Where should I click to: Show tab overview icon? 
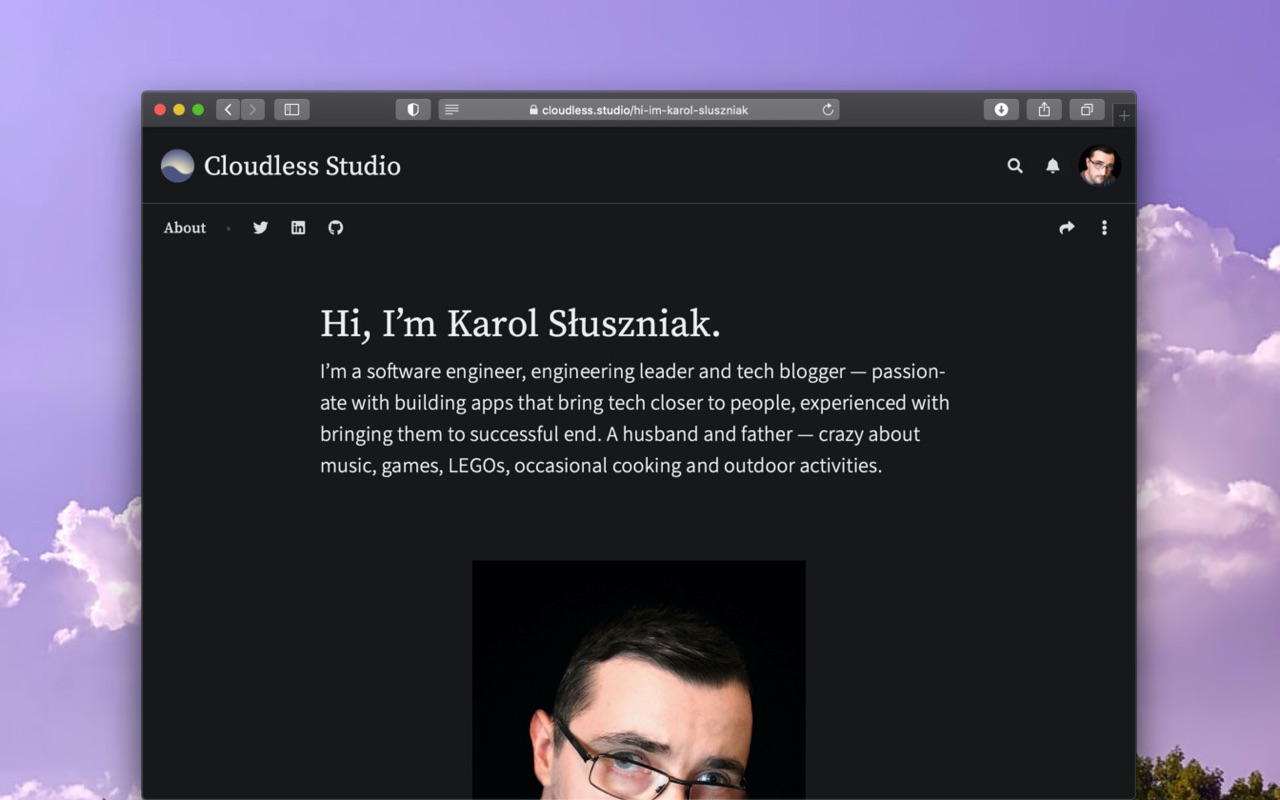(1087, 110)
